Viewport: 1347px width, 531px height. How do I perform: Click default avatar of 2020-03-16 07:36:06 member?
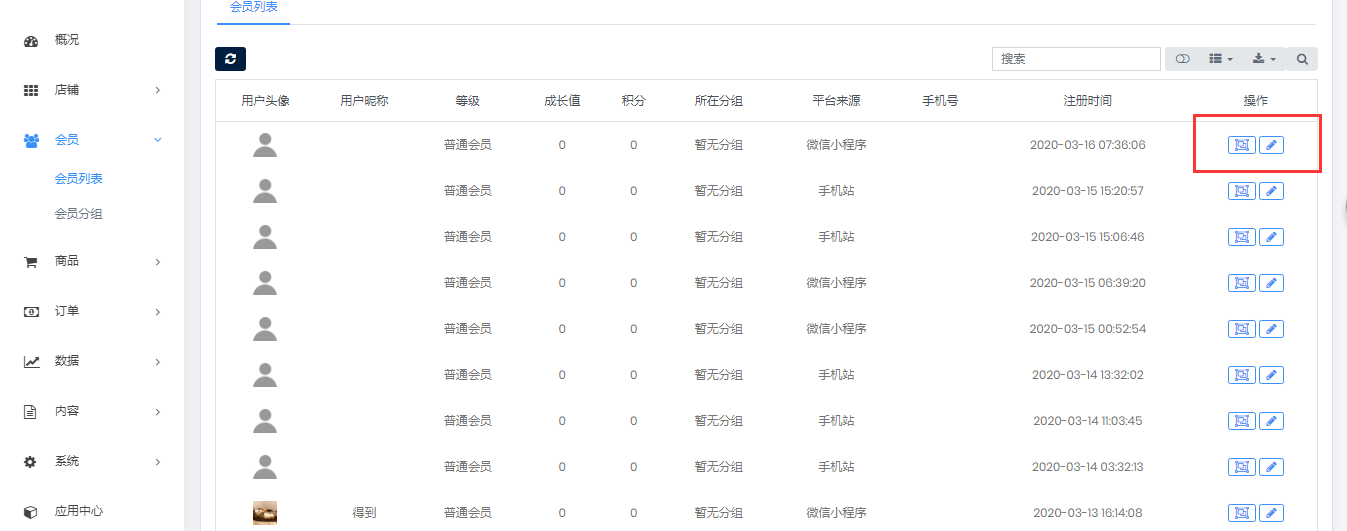click(265, 145)
